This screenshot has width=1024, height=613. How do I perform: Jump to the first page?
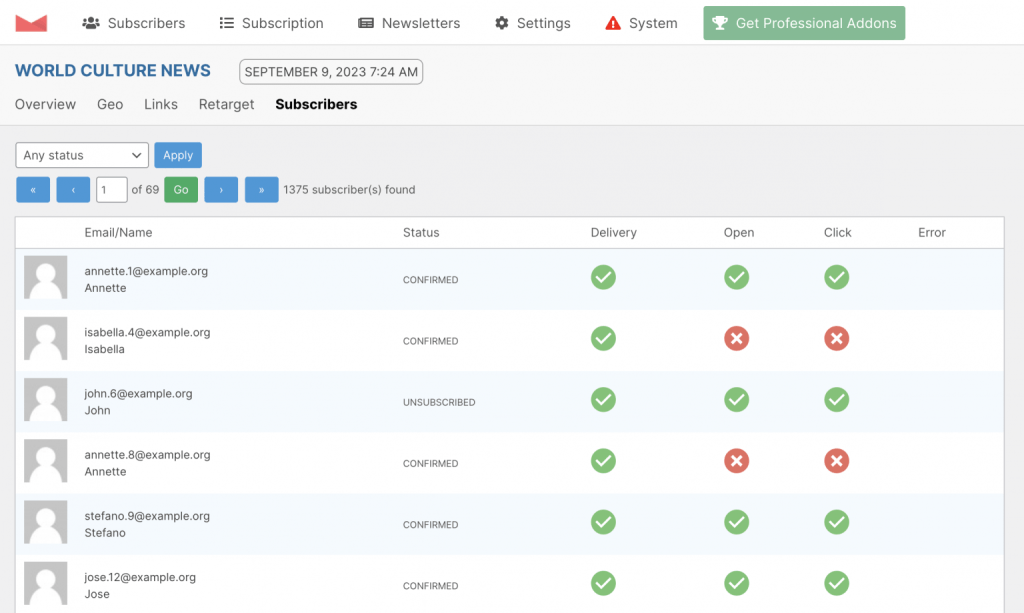33,190
